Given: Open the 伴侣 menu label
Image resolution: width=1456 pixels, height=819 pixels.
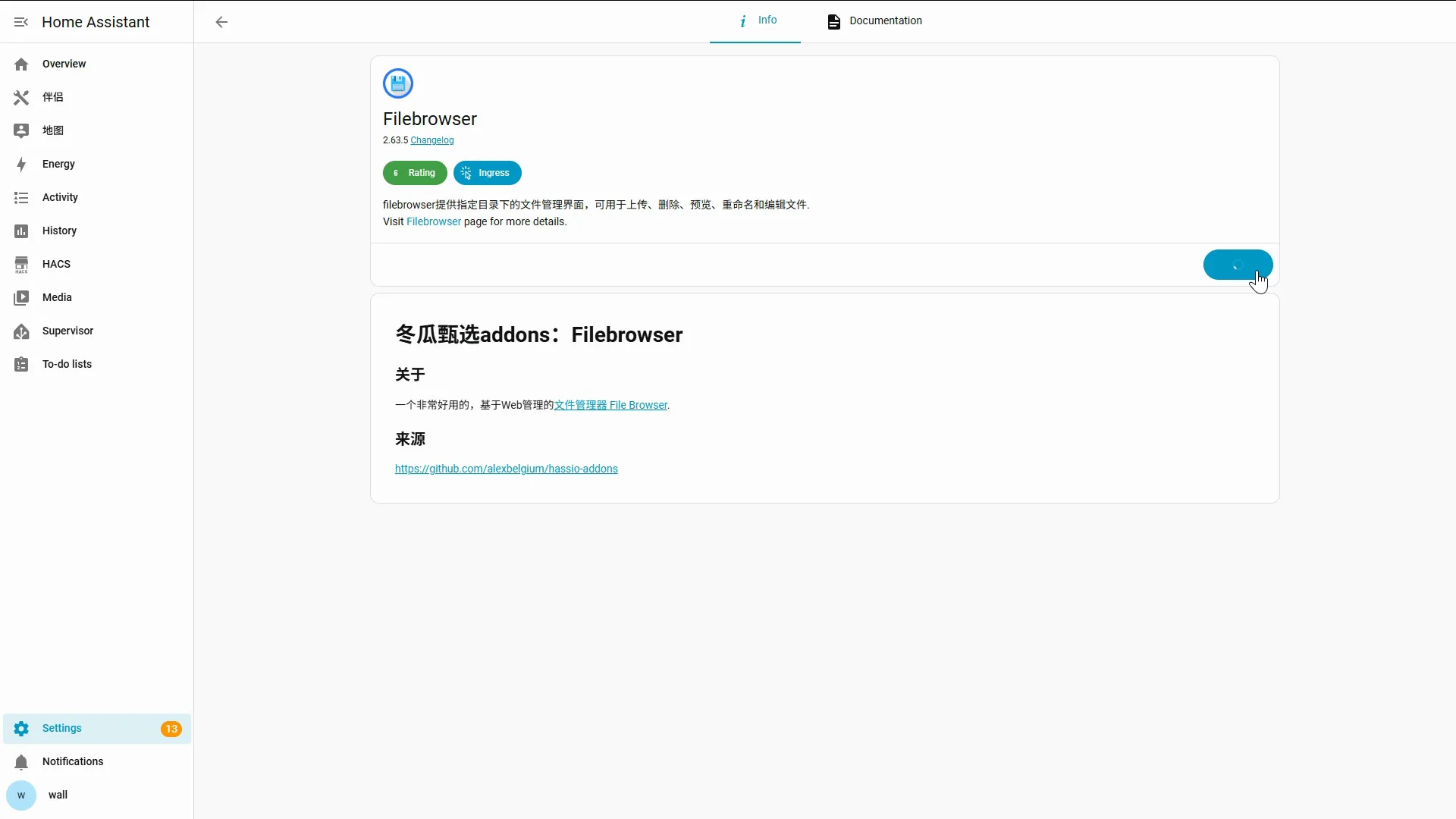Looking at the screenshot, I should click(53, 97).
